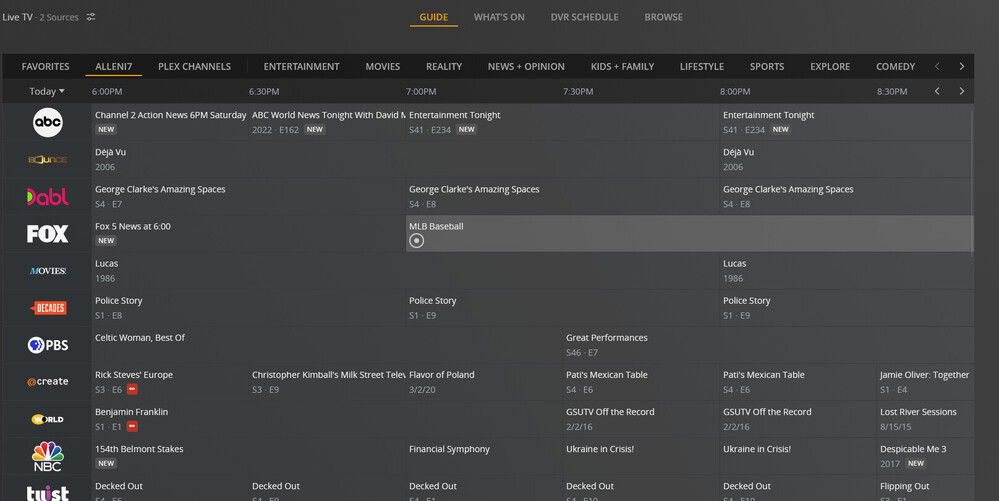Select the Plex Channels category
This screenshot has width=999, height=501.
(194, 66)
